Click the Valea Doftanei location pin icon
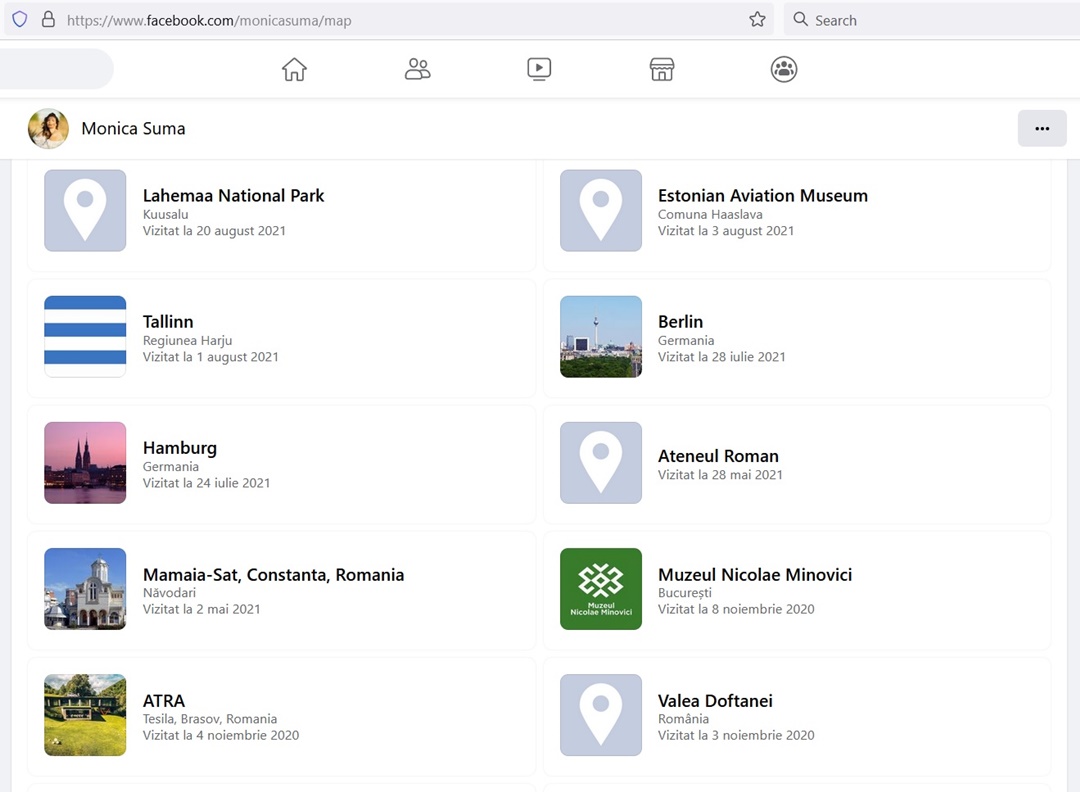Viewport: 1080px width, 792px height. coord(601,714)
